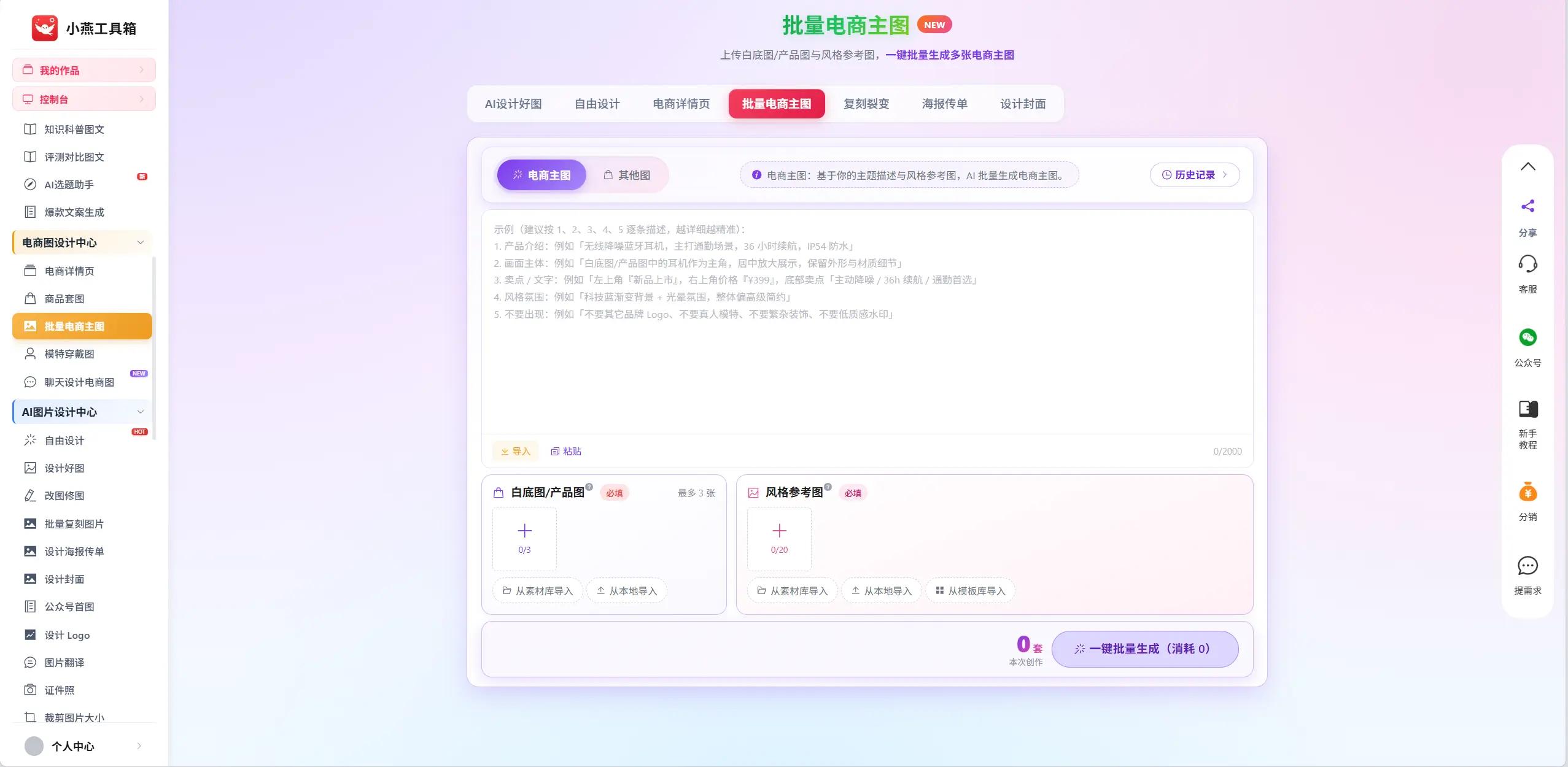Click 从本地导入 under 白底图/产品图
1568x767 pixels.
(x=627, y=591)
